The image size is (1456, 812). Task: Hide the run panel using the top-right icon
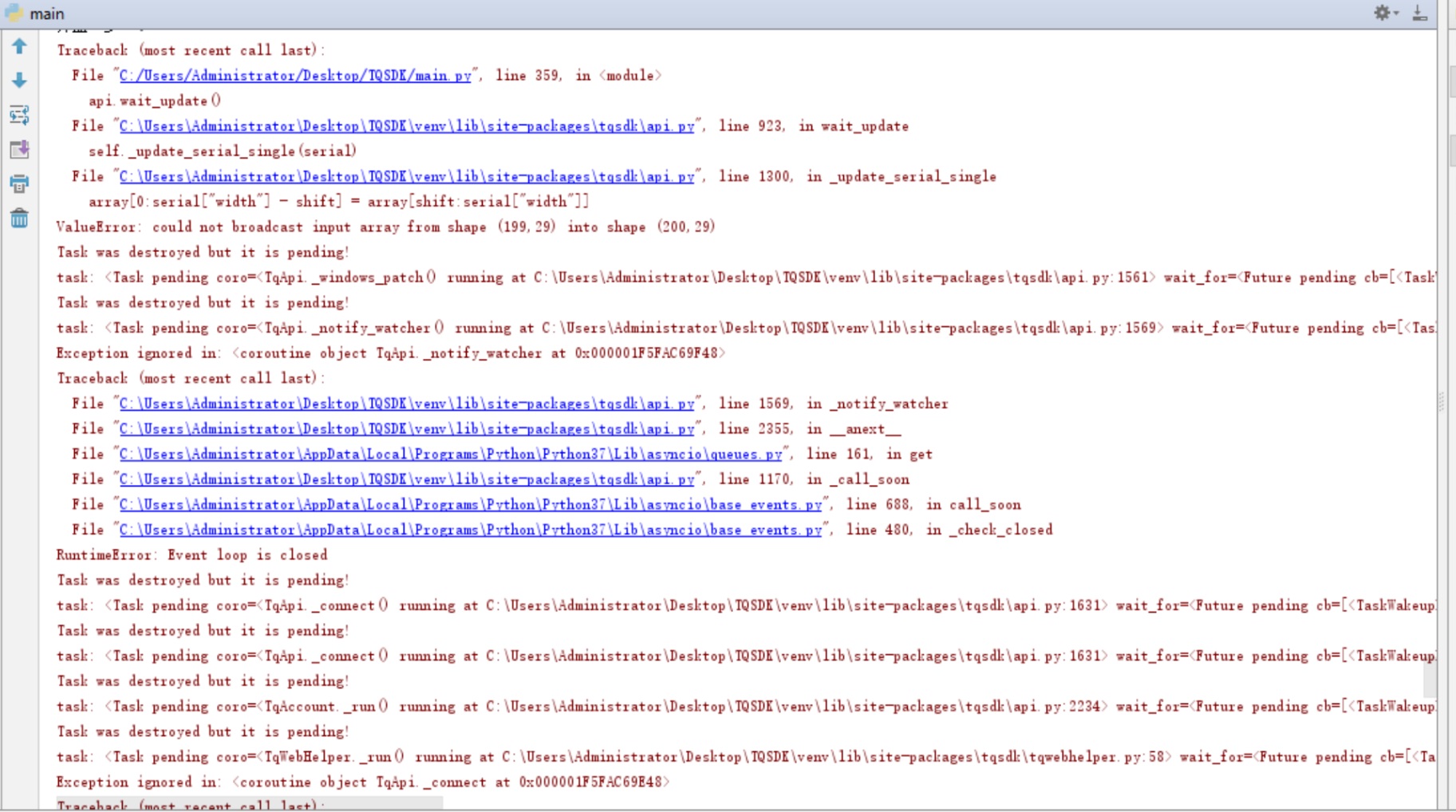1420,13
